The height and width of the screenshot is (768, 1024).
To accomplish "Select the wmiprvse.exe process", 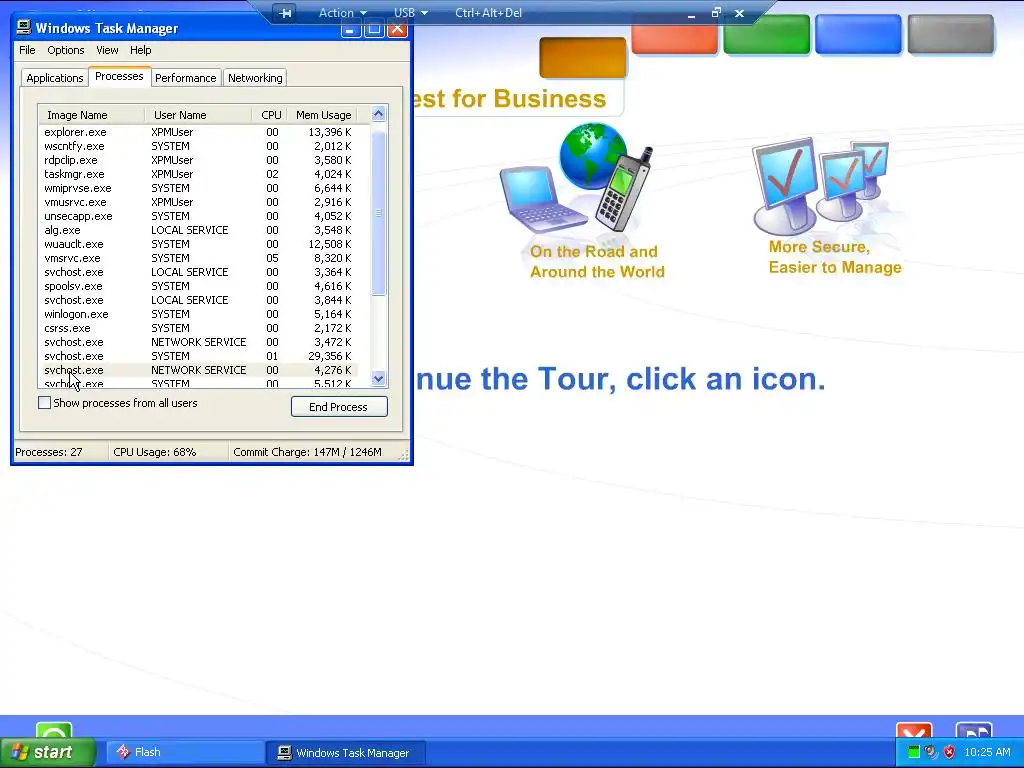I will [x=199, y=188].
